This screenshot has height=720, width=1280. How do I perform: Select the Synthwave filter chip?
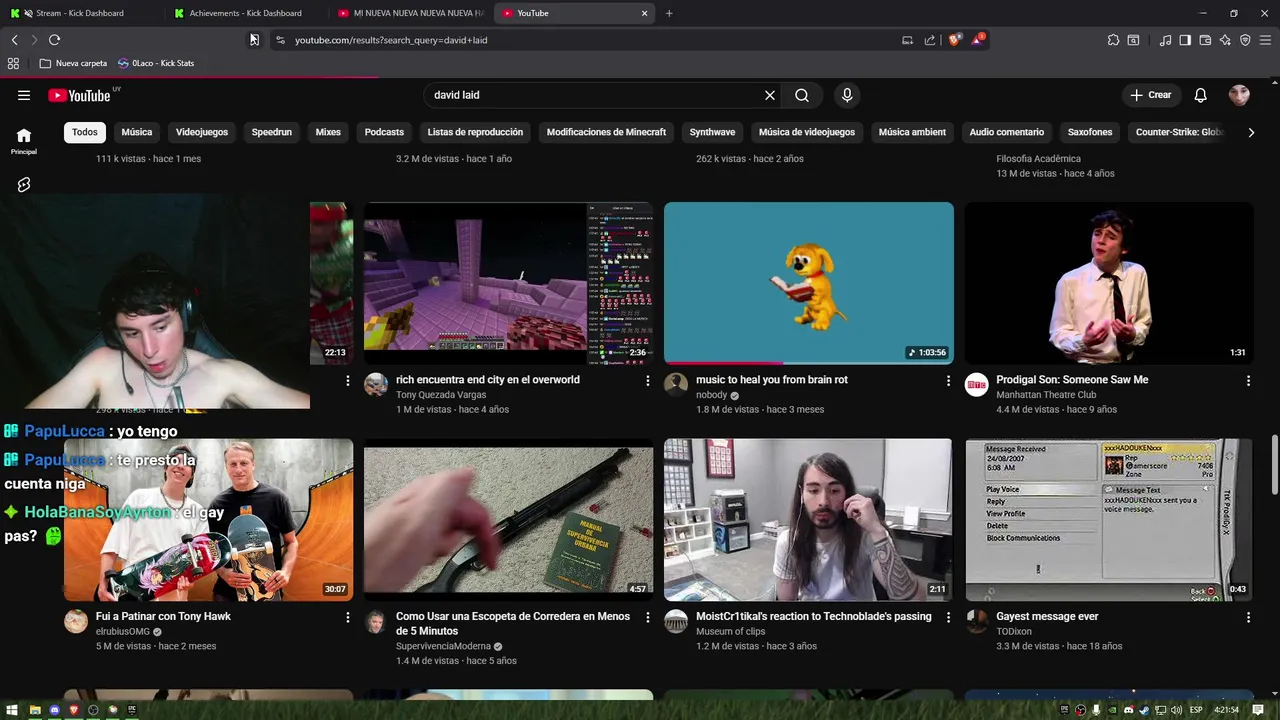(x=712, y=132)
